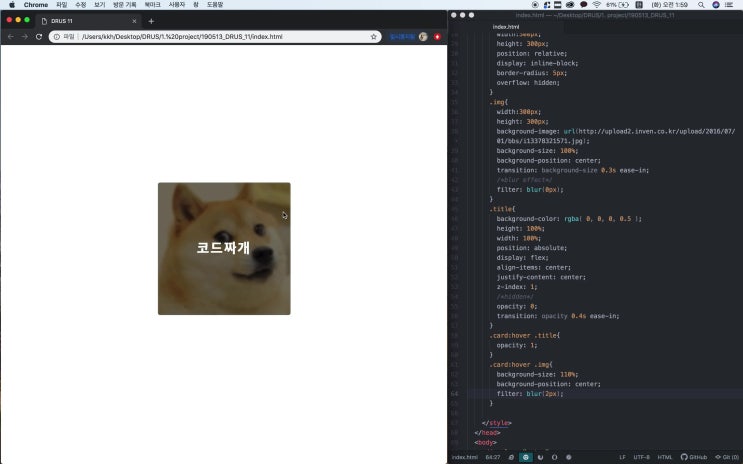
Task: Open the Apple menu
Action: tap(12, 5)
